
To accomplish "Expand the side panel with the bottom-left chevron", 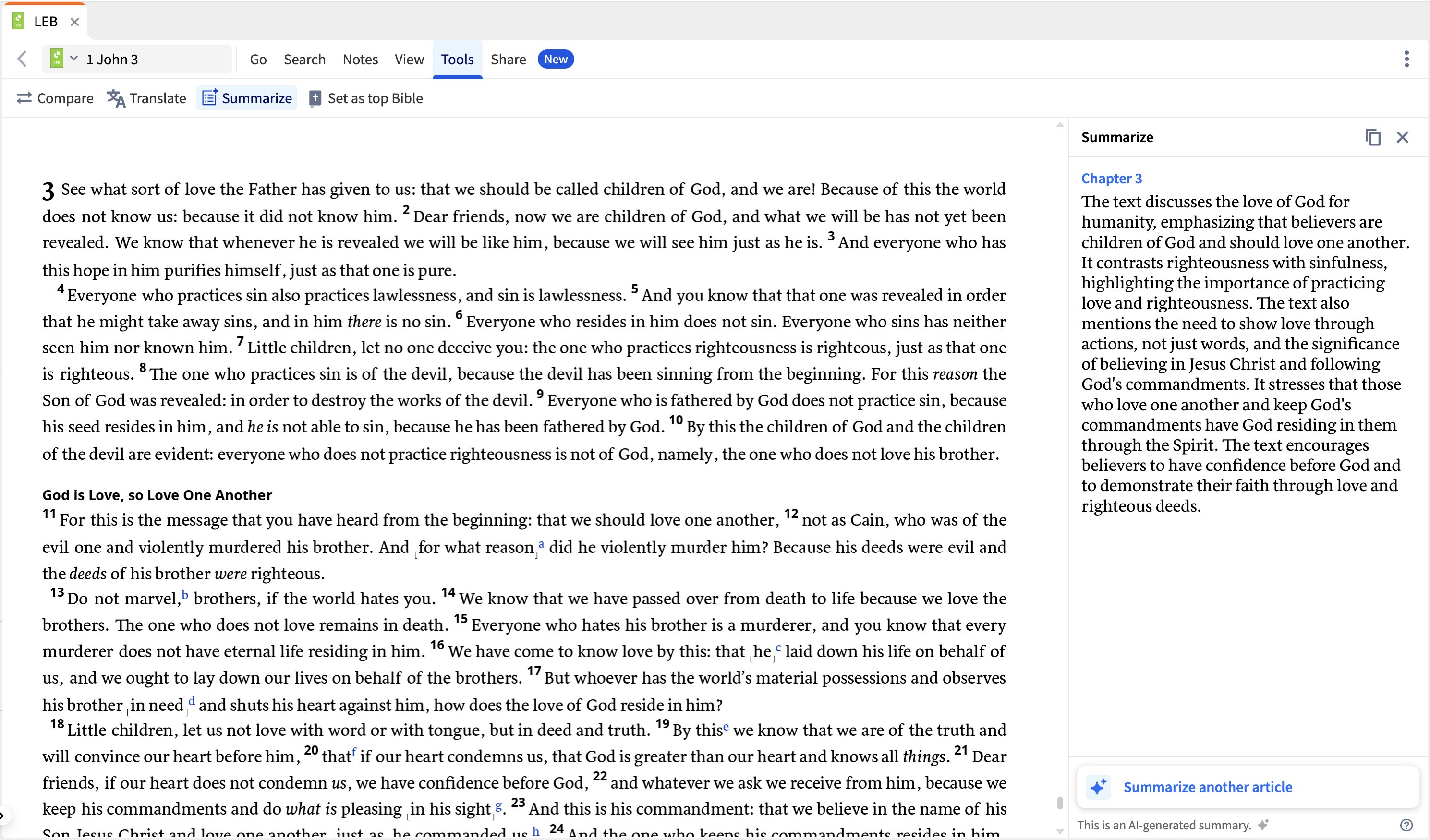I will [2, 816].
